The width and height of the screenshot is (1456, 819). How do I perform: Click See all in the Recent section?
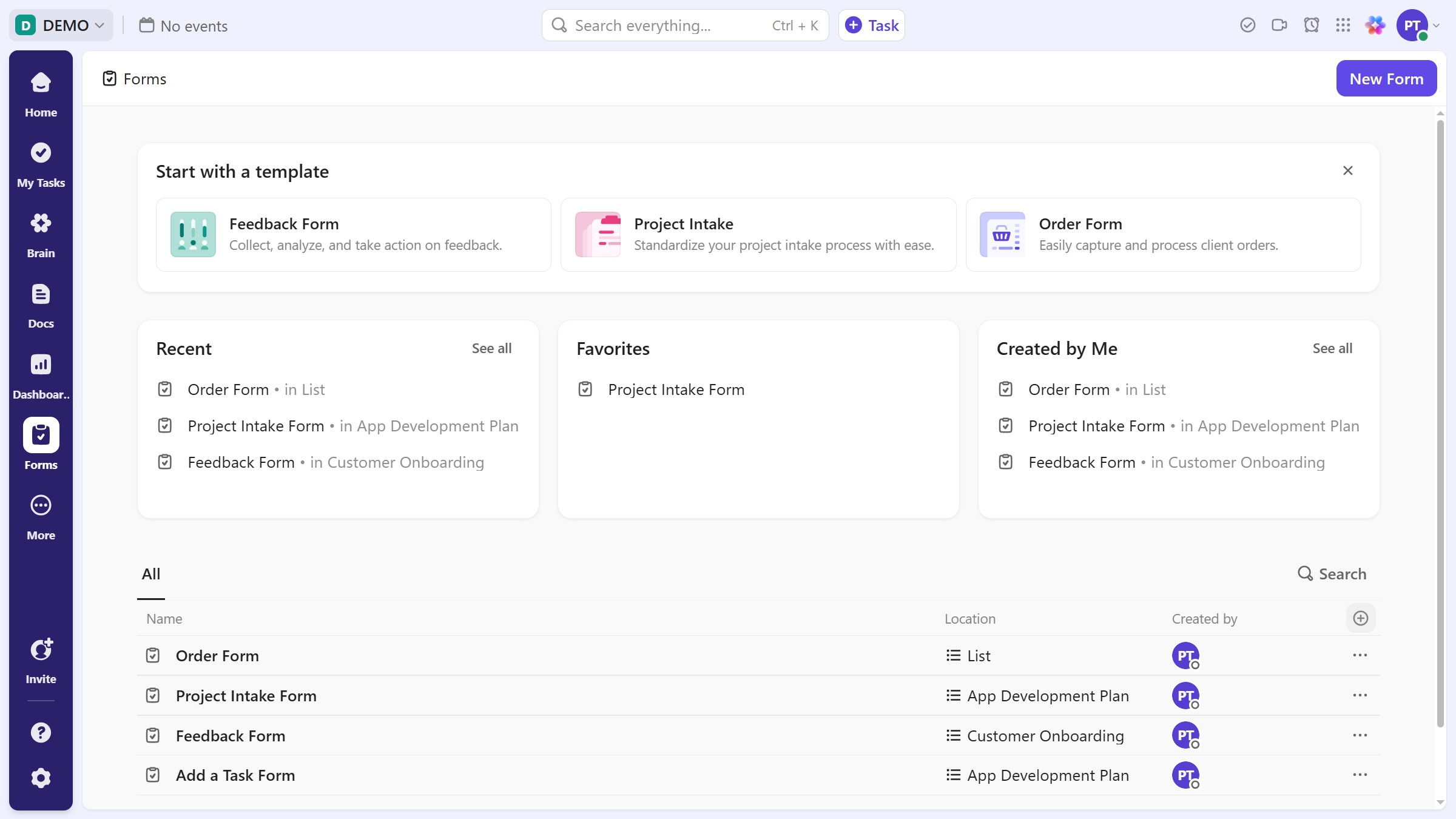[x=491, y=348]
